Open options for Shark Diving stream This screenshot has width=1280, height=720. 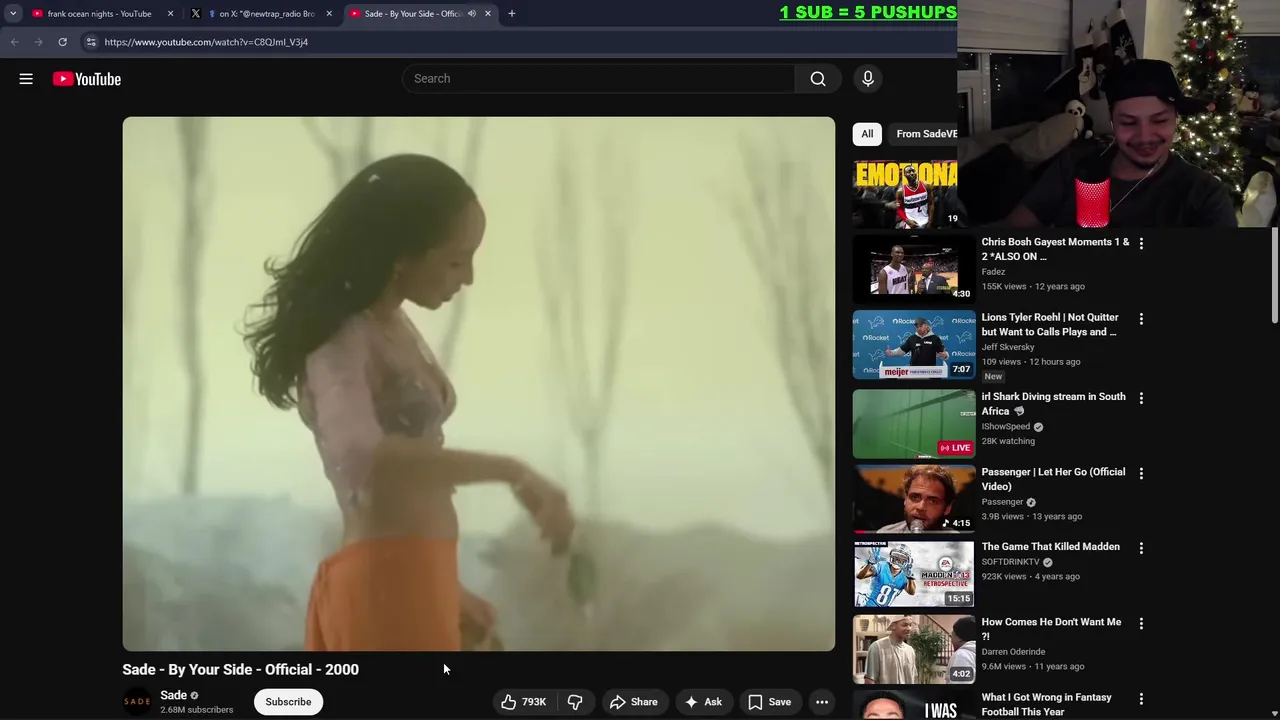[1141, 398]
